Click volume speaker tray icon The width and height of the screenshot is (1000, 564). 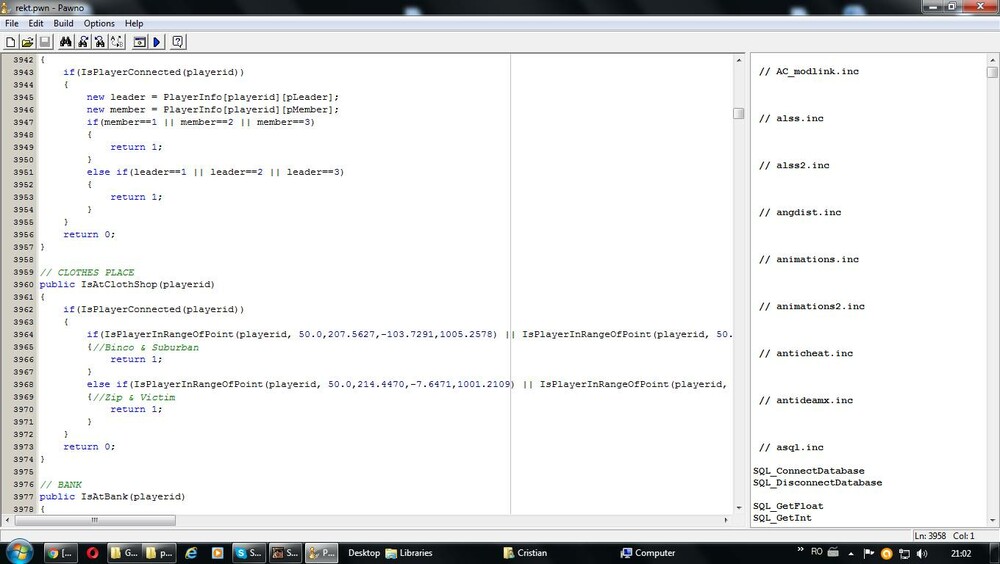[x=922, y=553]
